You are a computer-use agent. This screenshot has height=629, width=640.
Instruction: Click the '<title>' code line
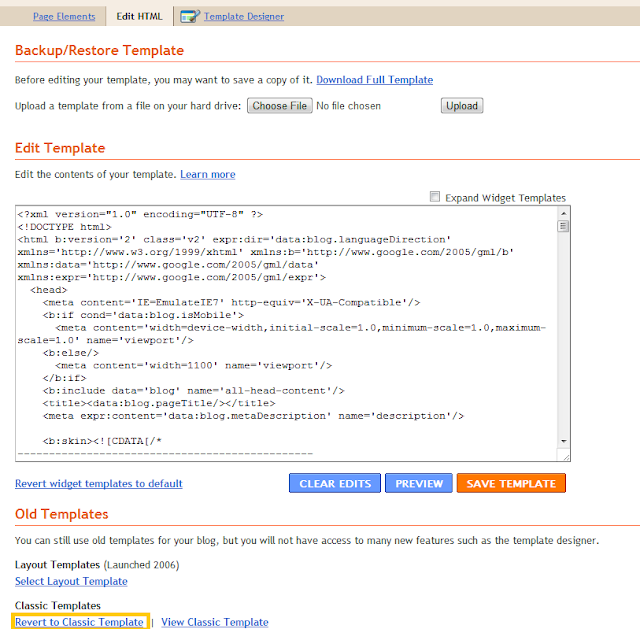(x=159, y=403)
